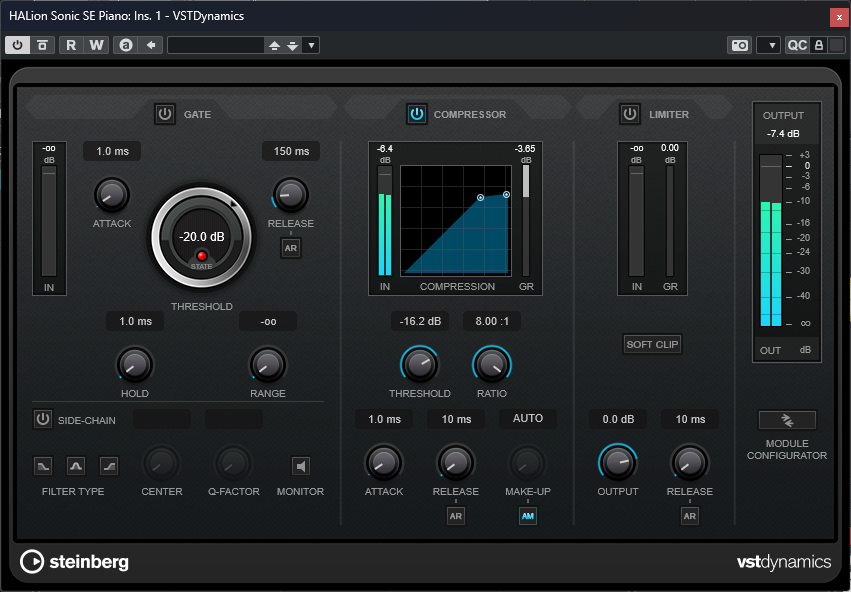
Task: Toggle the quick controls lock icon
Action: [x=818, y=45]
